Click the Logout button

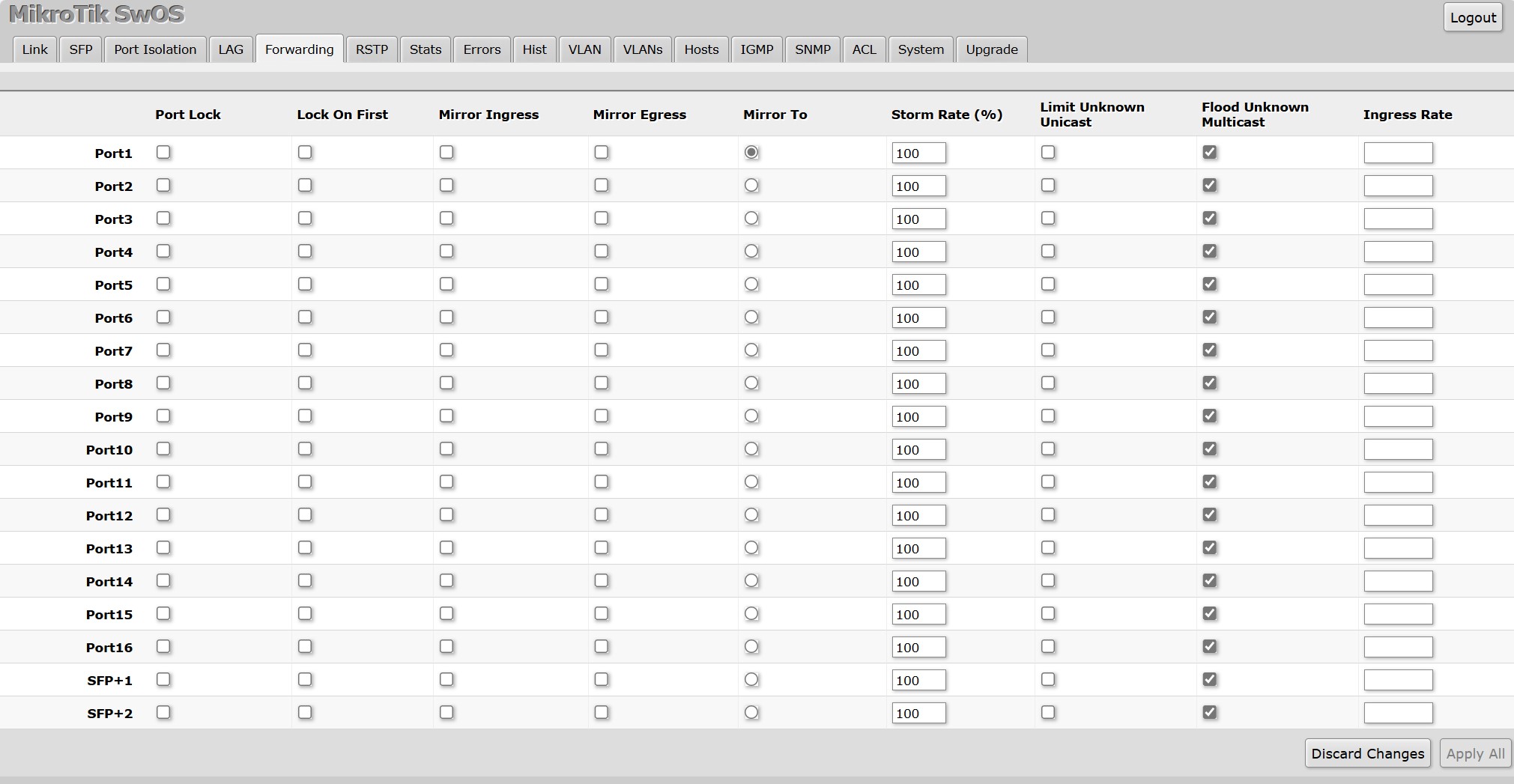click(x=1472, y=18)
